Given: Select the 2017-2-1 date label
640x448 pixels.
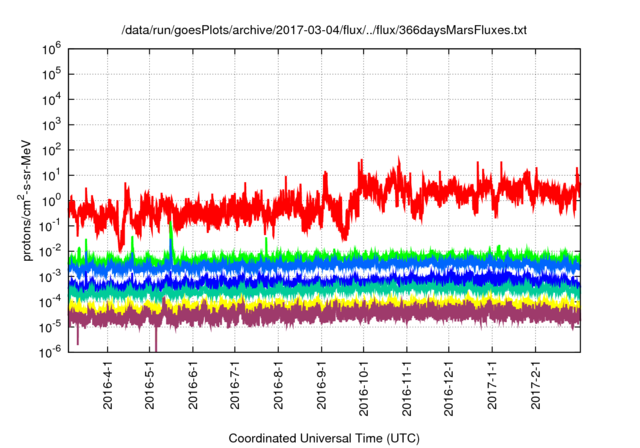Looking at the screenshot, I should pyautogui.click(x=536, y=384).
